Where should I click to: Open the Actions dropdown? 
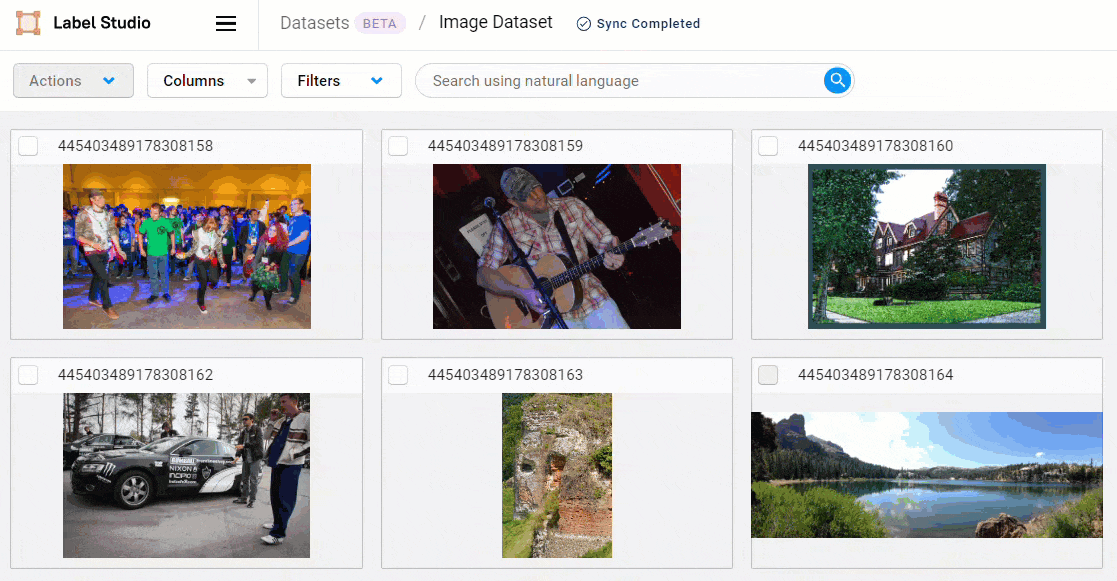(73, 80)
